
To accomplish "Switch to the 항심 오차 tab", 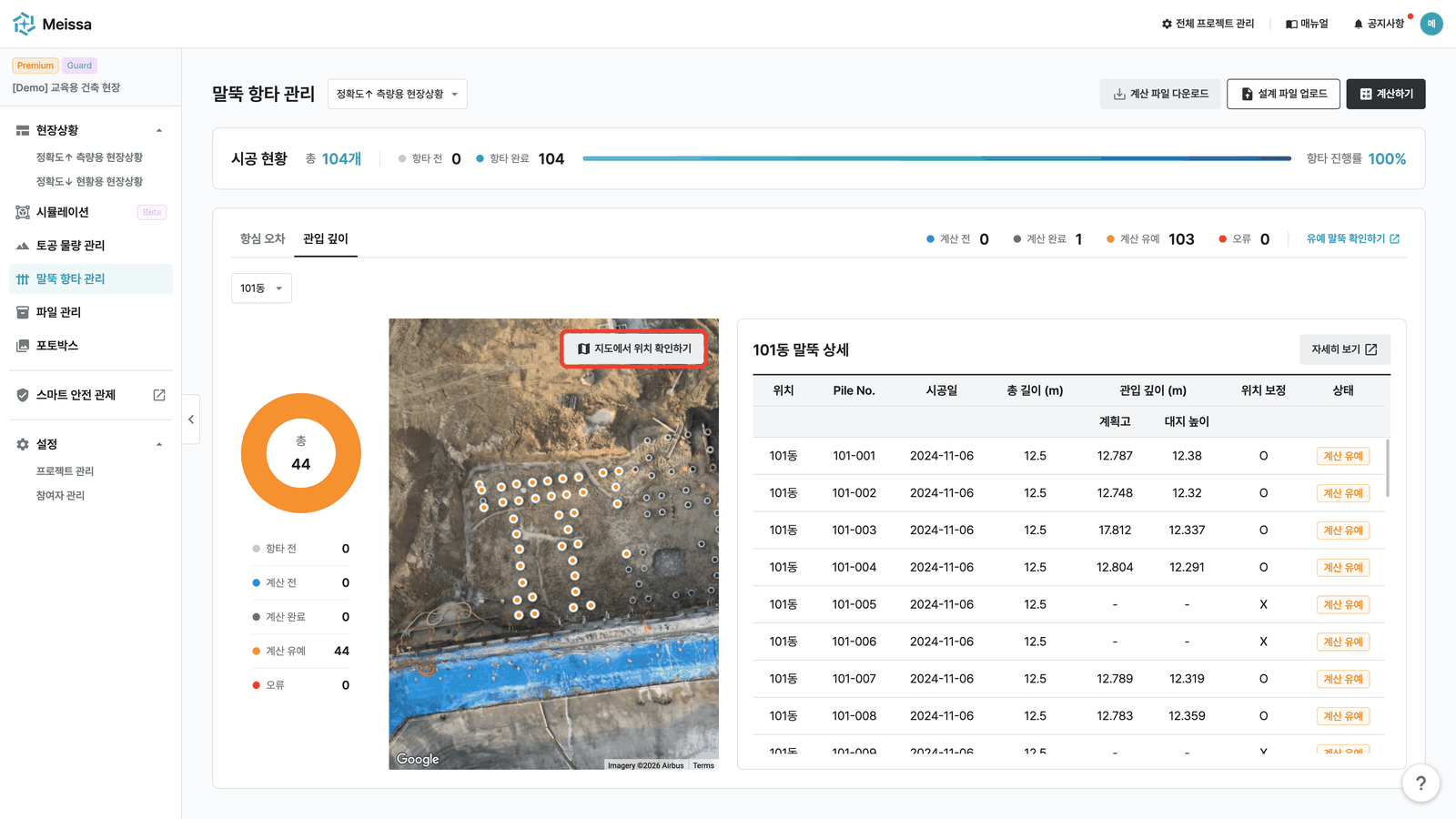I will tap(262, 238).
